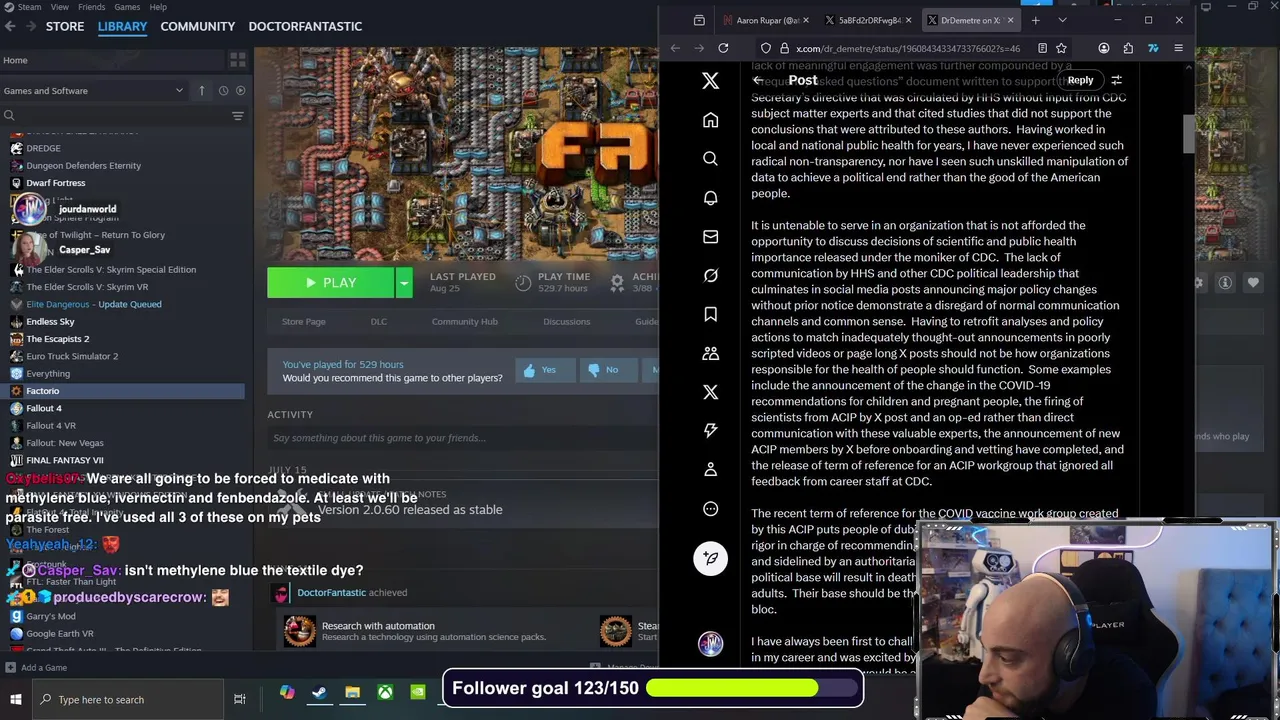Click the Reply button on the post
1280x720 pixels.
pos(1080,80)
